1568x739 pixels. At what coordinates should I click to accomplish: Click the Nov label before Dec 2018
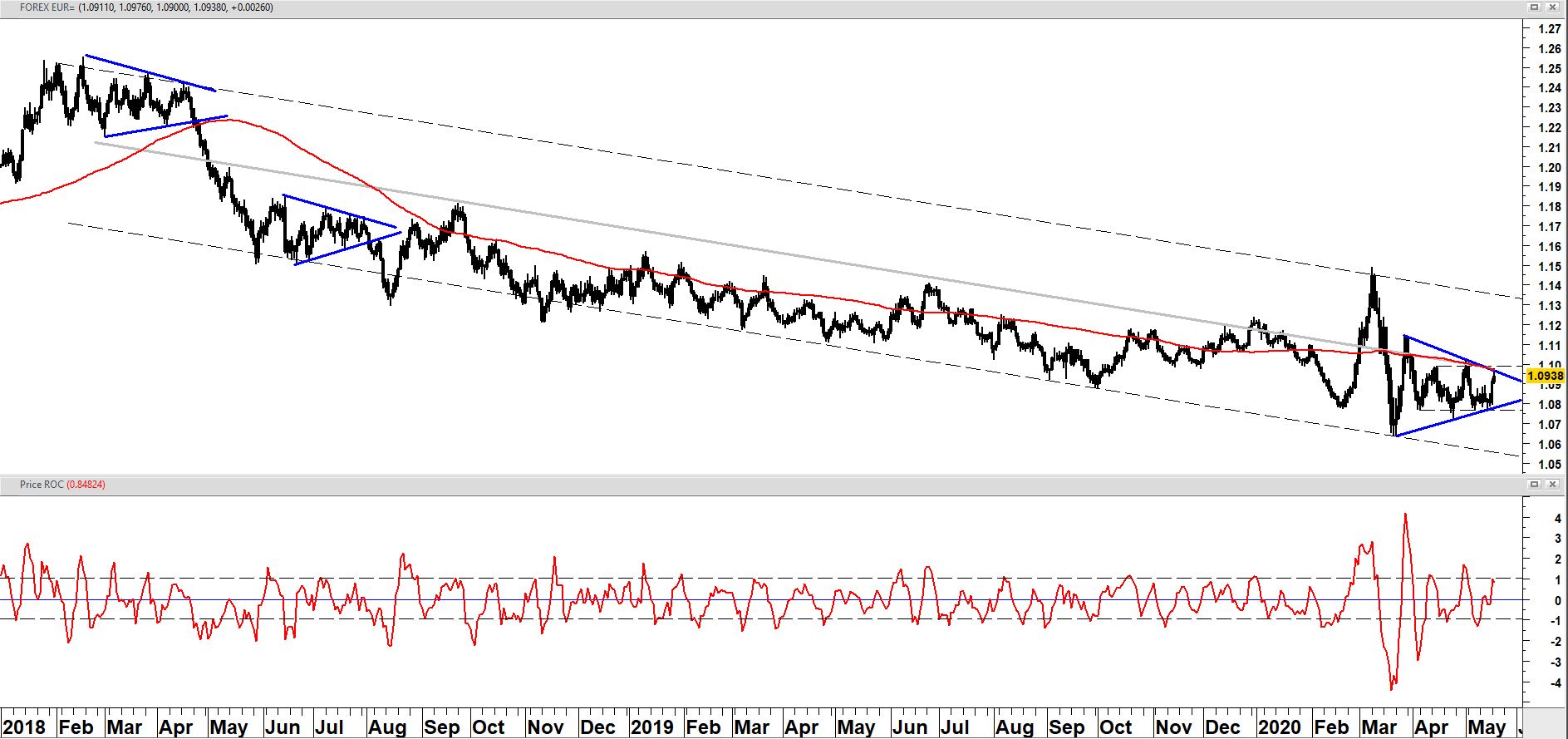(x=546, y=727)
